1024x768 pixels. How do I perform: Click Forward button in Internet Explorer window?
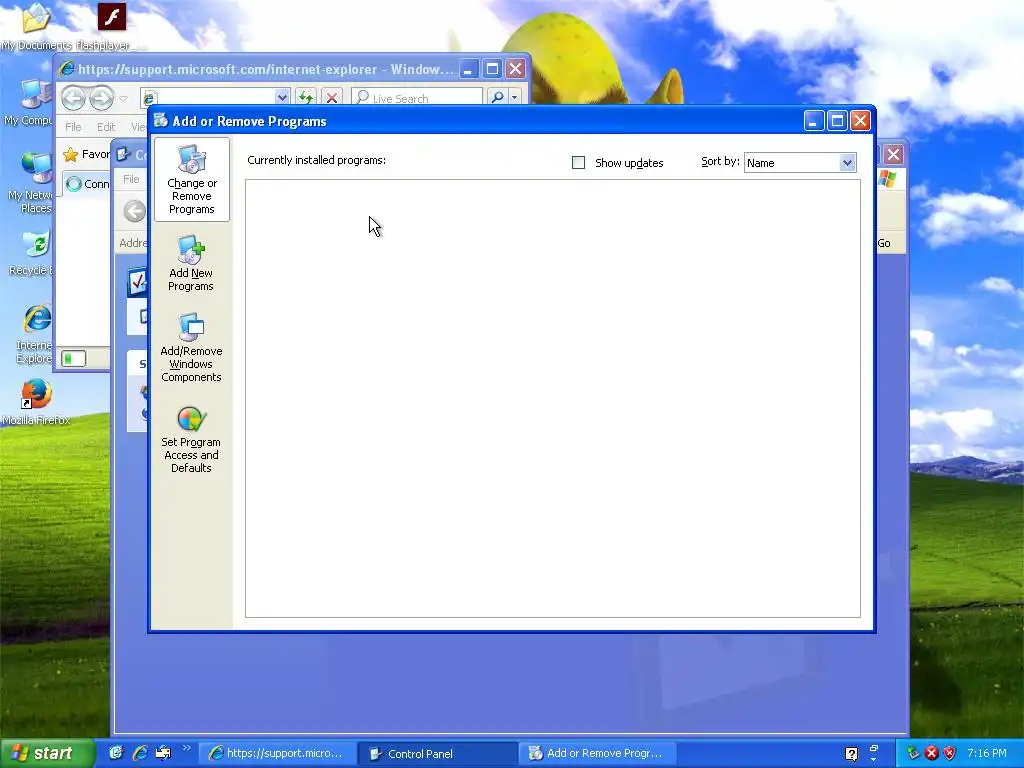[x=101, y=99]
